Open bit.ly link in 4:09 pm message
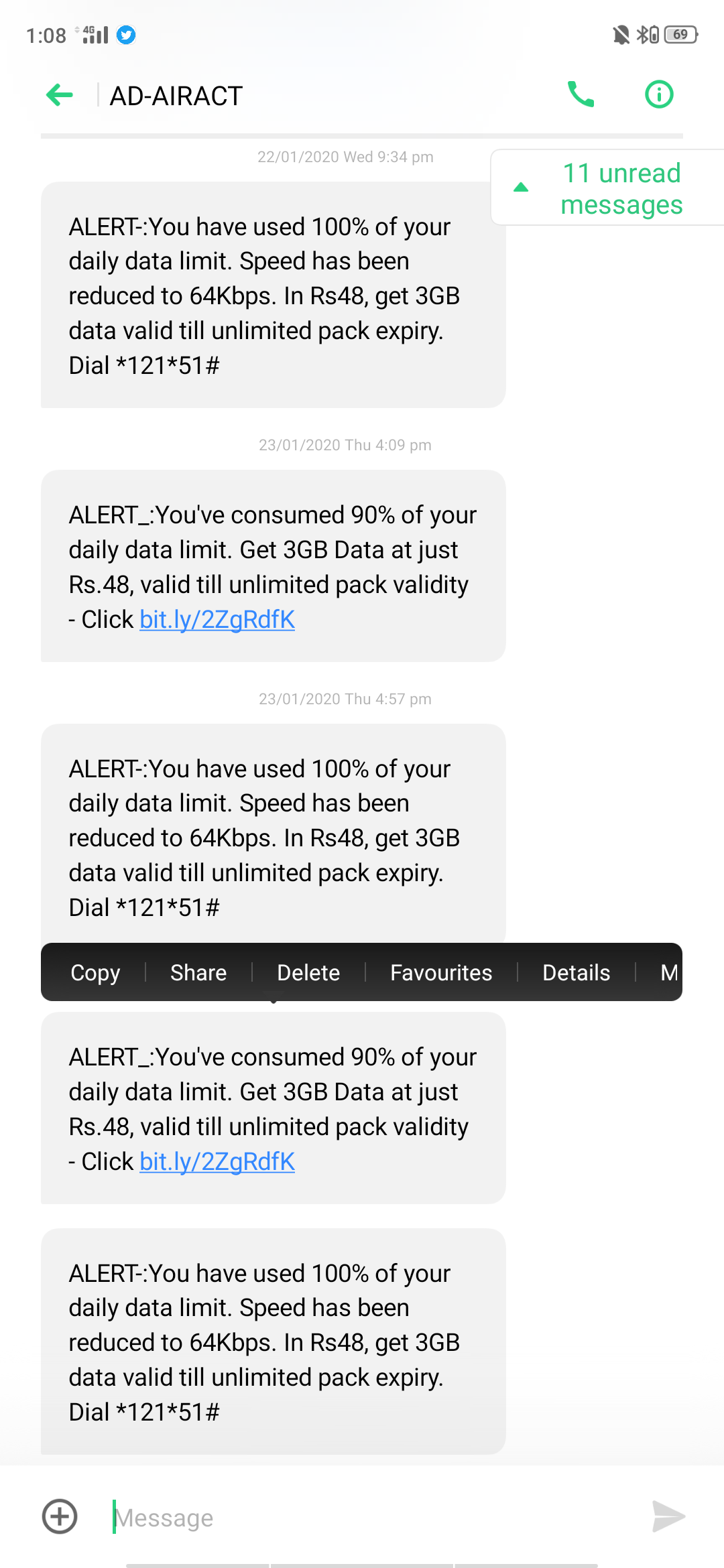This screenshot has width=724, height=1568. point(217,620)
